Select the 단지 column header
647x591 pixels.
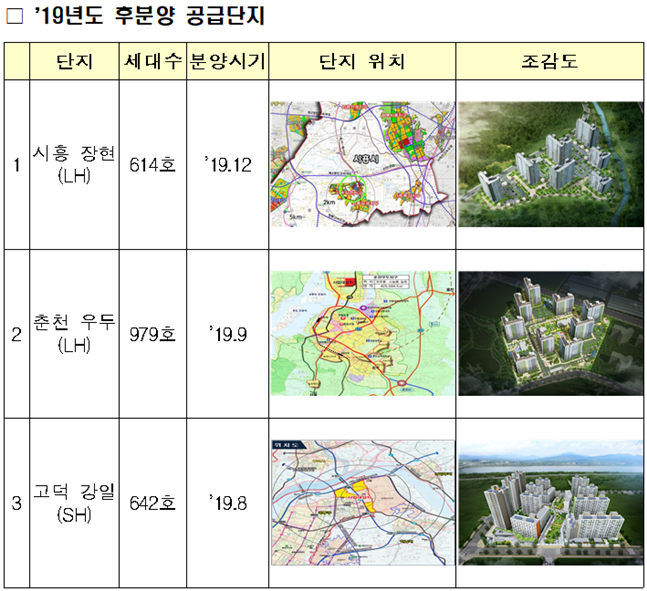(x=74, y=61)
